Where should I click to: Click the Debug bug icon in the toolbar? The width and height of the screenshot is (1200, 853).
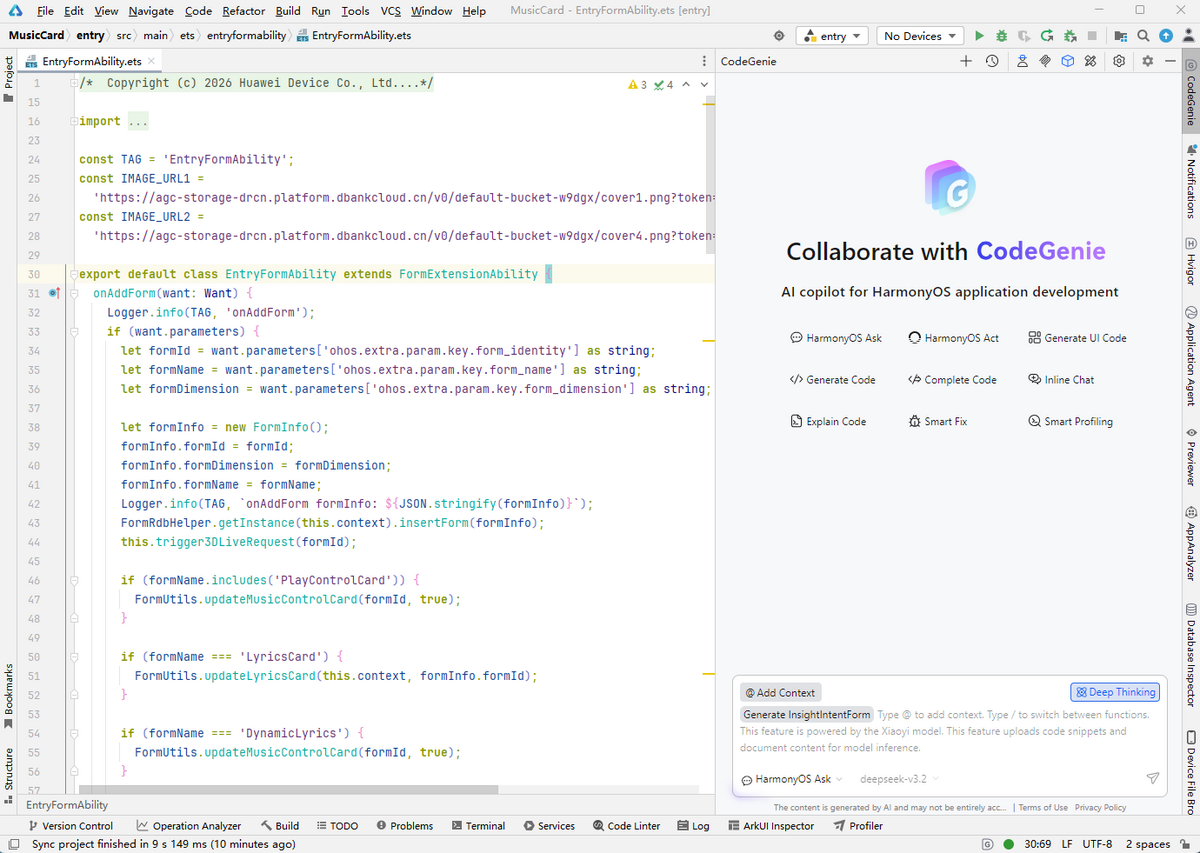pos(1001,36)
